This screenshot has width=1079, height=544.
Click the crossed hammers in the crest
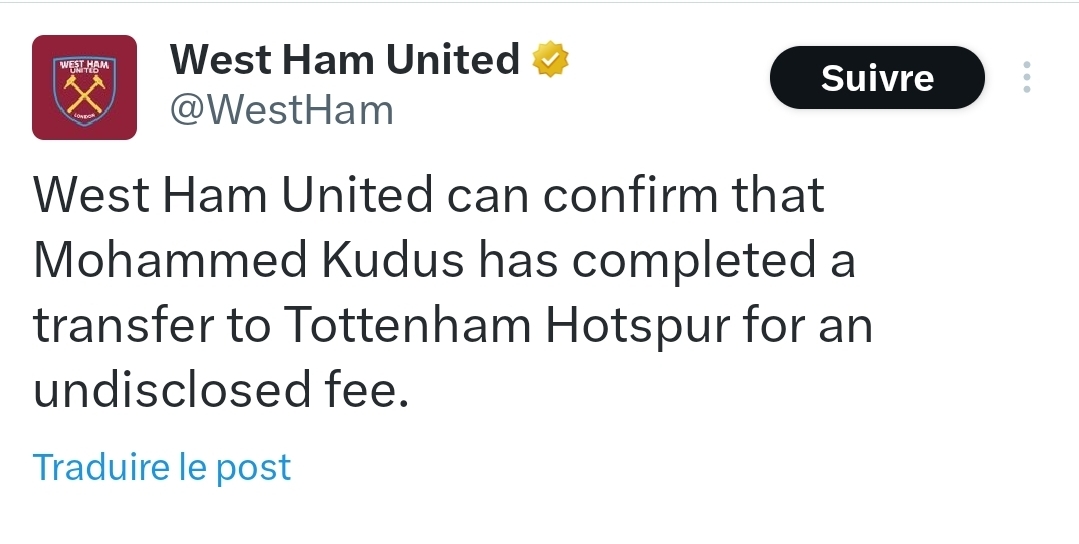(x=84, y=93)
